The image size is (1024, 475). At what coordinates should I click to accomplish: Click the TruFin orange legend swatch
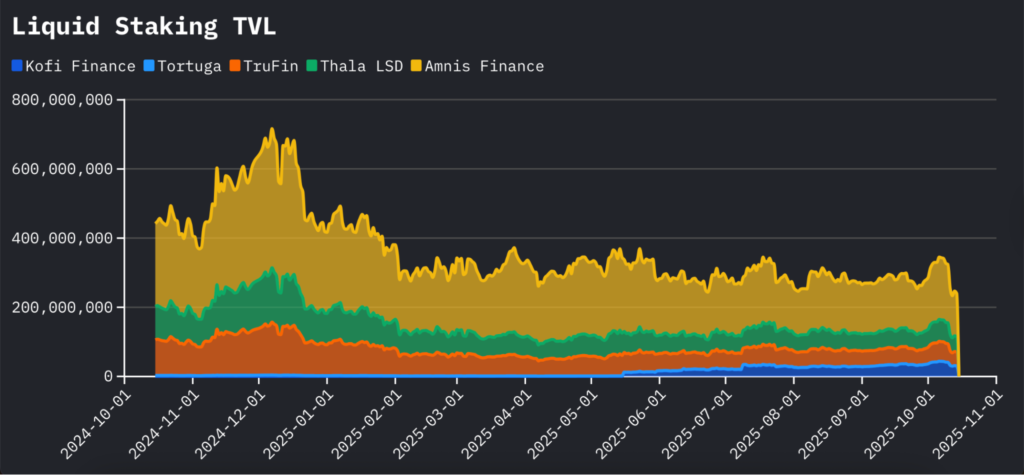pos(234,66)
